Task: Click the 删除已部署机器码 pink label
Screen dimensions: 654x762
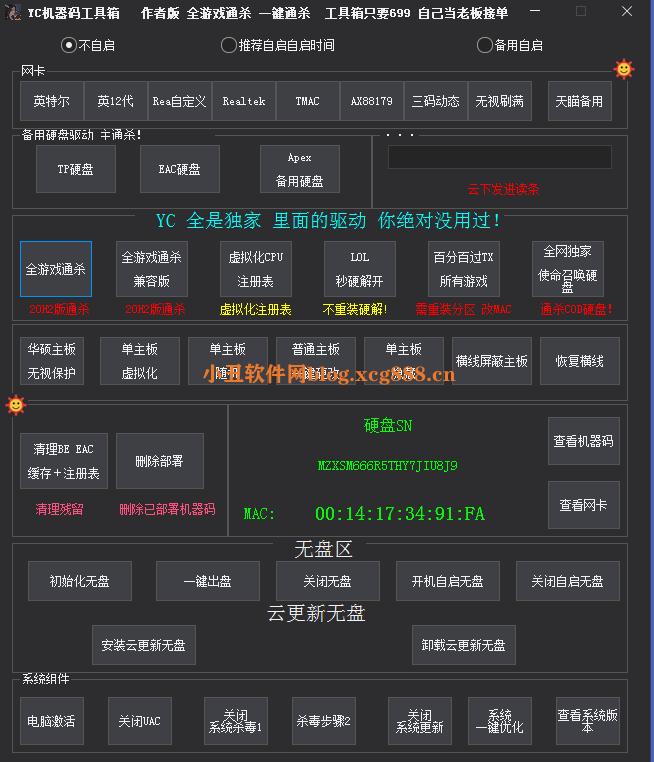Action: (167, 509)
